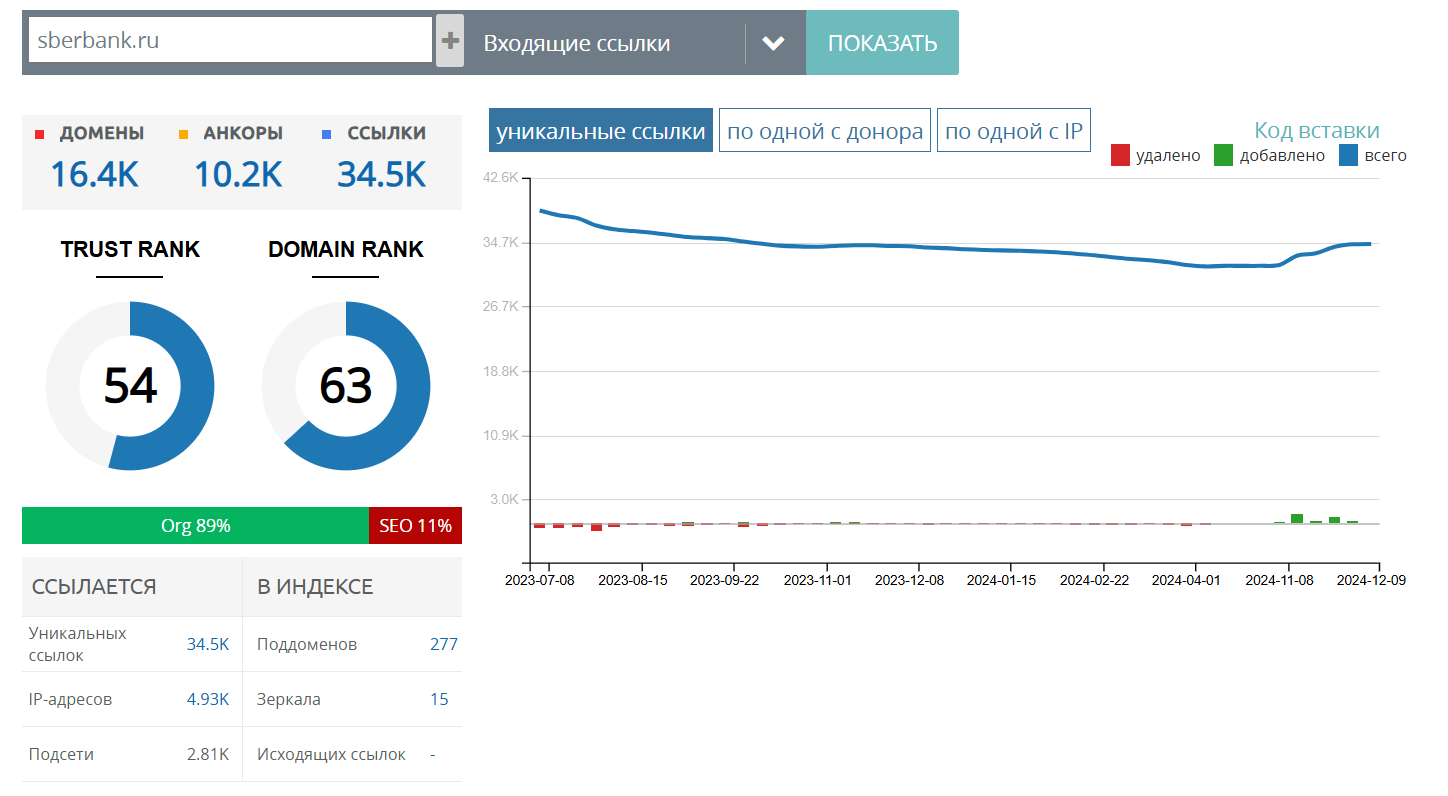Click the Зеркала value 15
The image size is (1448, 796).
pyautogui.click(x=440, y=699)
